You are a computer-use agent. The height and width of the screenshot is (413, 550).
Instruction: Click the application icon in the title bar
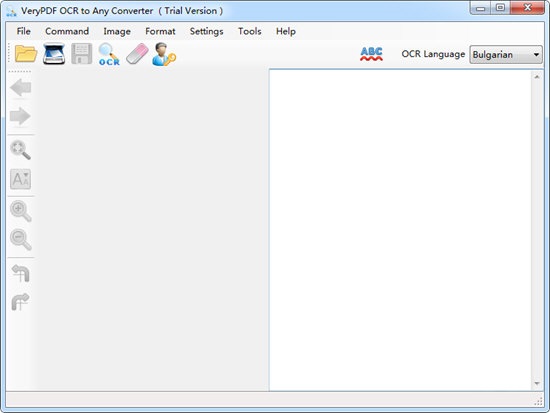point(11,11)
